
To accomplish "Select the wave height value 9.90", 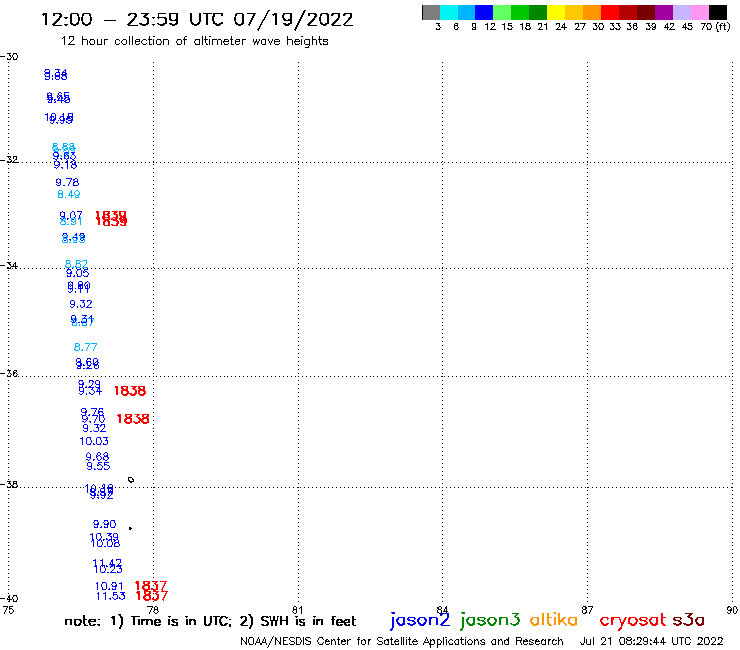I will coord(104,524).
